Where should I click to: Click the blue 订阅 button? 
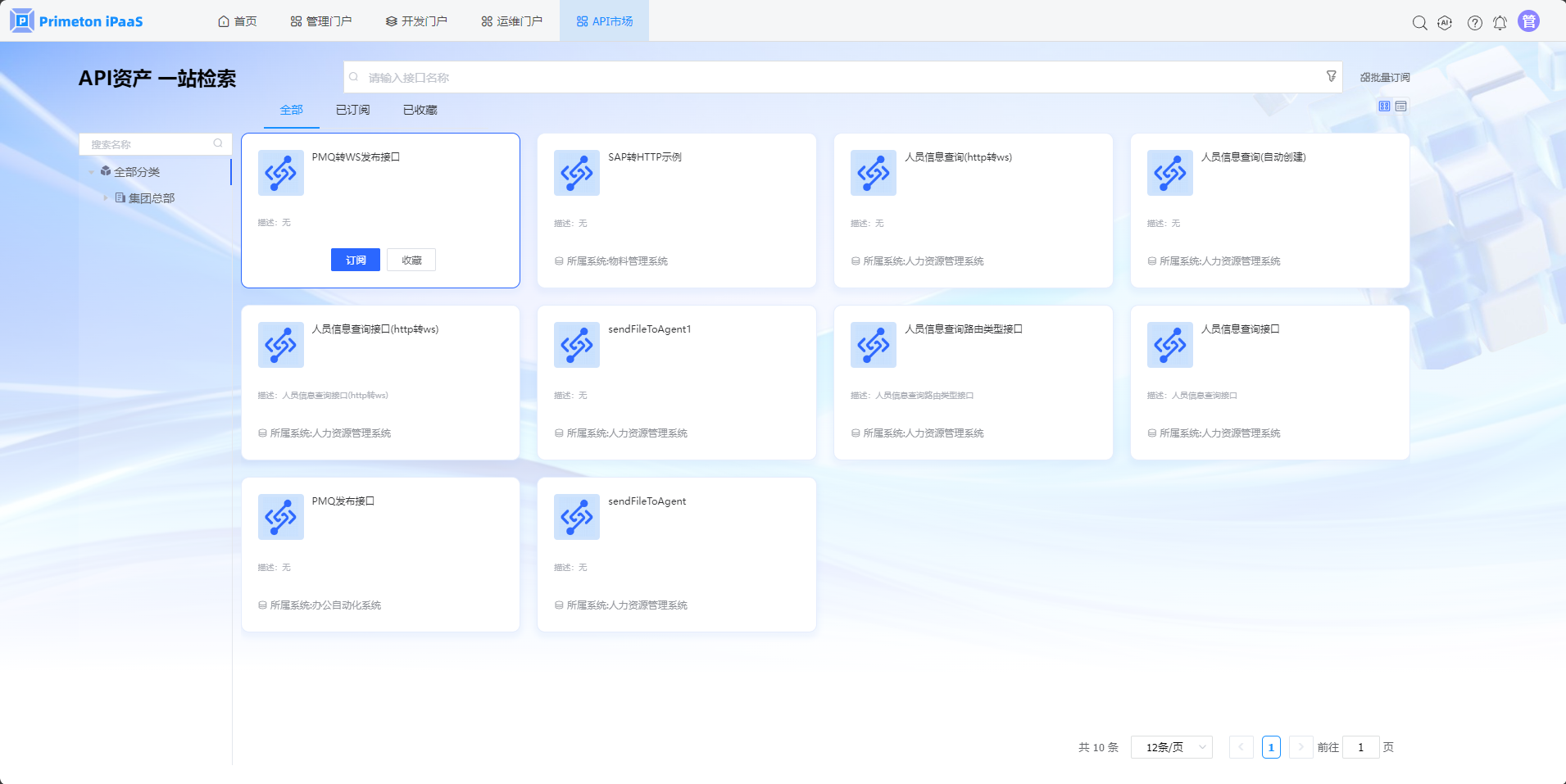pos(355,260)
